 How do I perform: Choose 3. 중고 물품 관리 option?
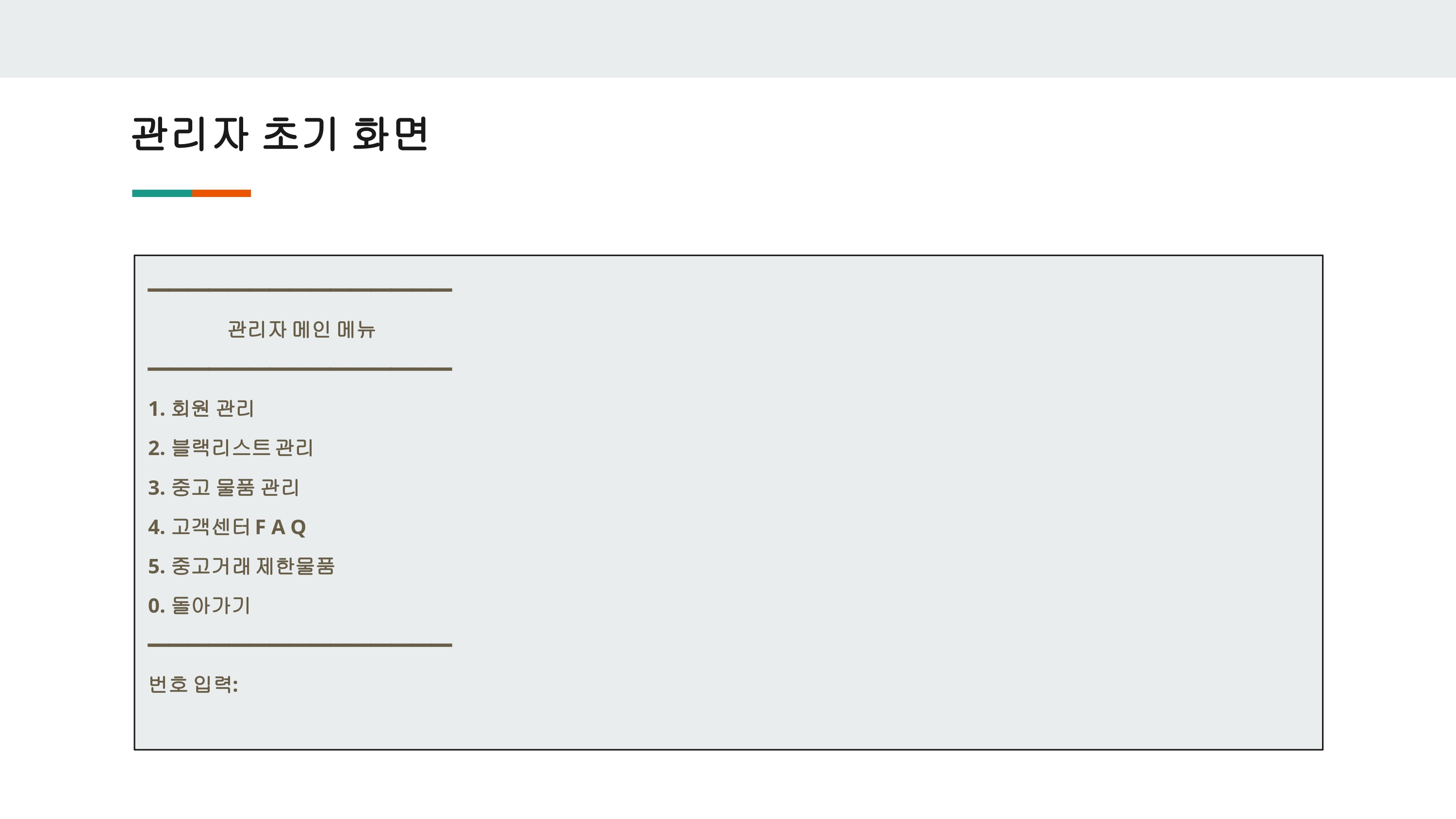[x=224, y=487]
